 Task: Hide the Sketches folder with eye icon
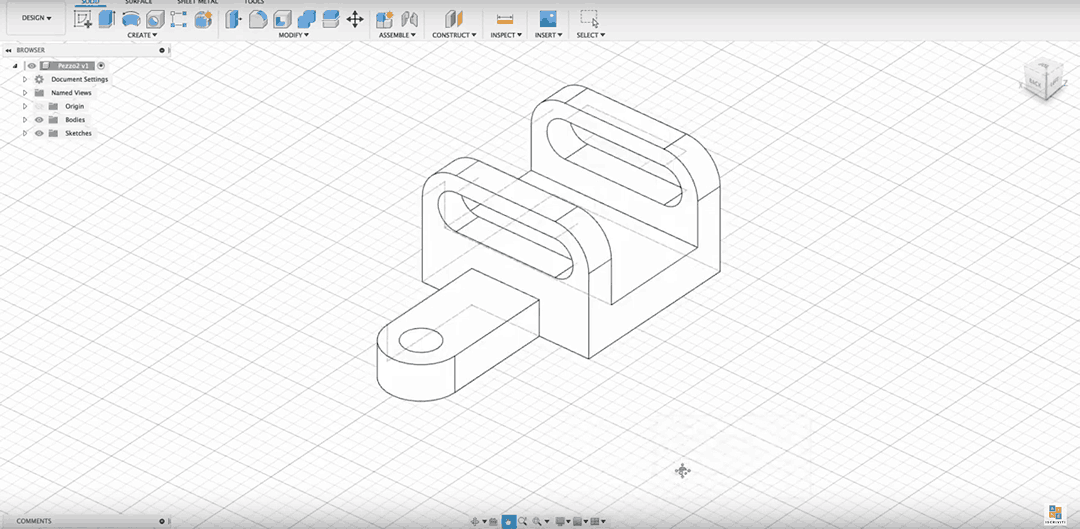pos(39,133)
